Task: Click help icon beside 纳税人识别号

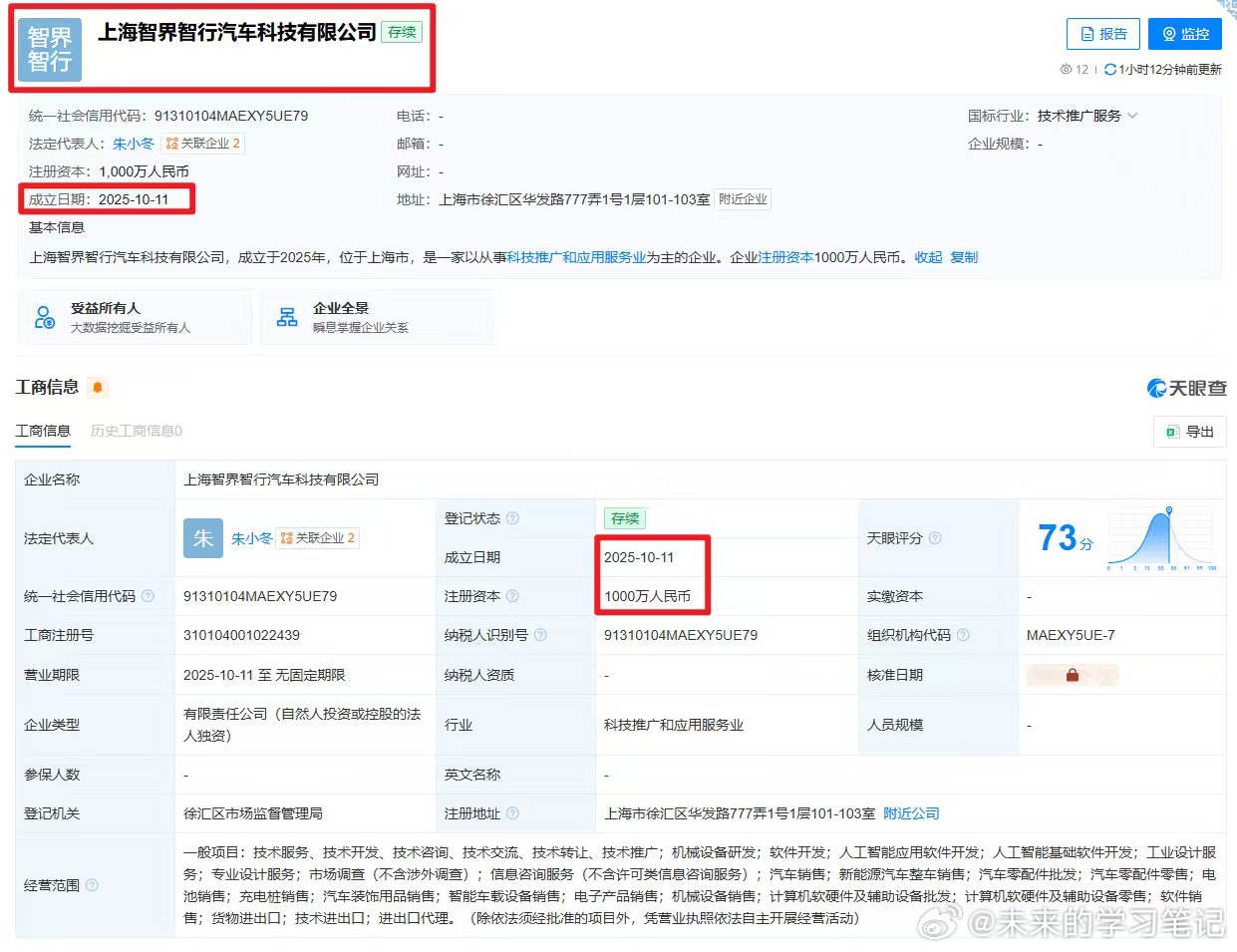Action: click(540, 635)
